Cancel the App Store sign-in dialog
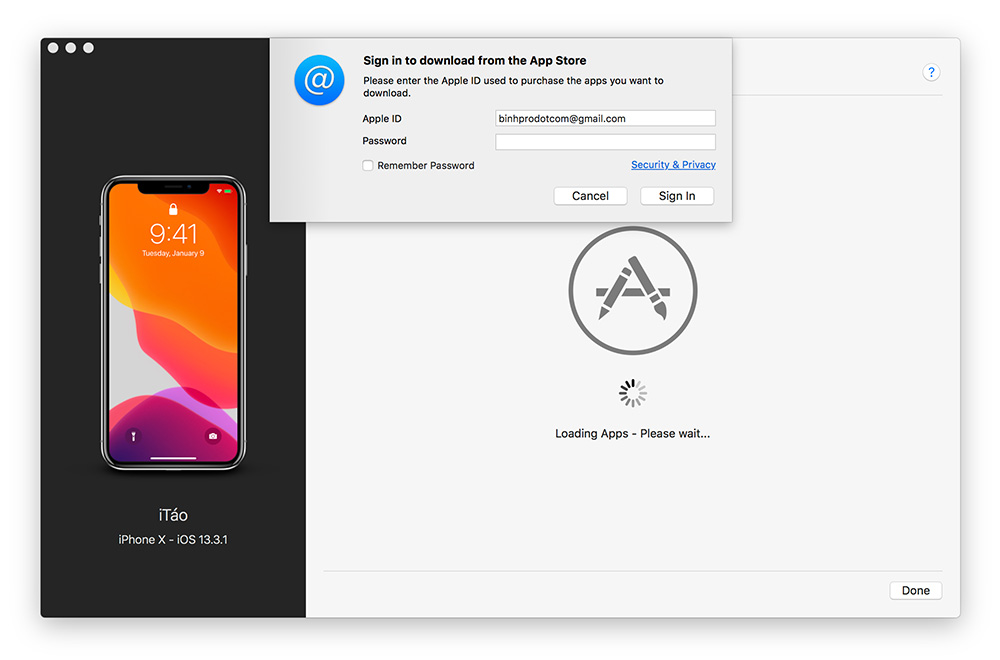 [590, 196]
